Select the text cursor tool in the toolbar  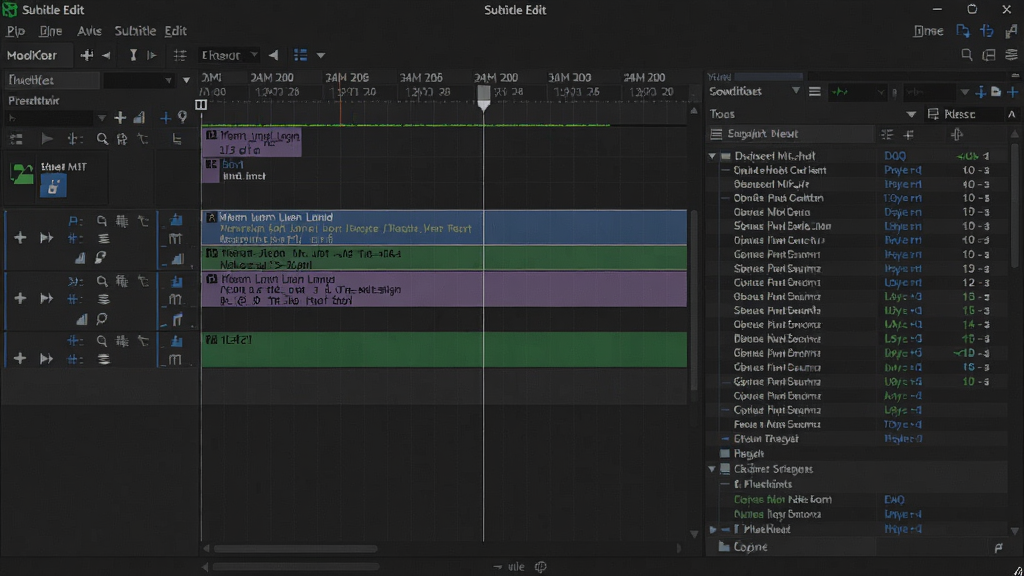[x=133, y=56]
